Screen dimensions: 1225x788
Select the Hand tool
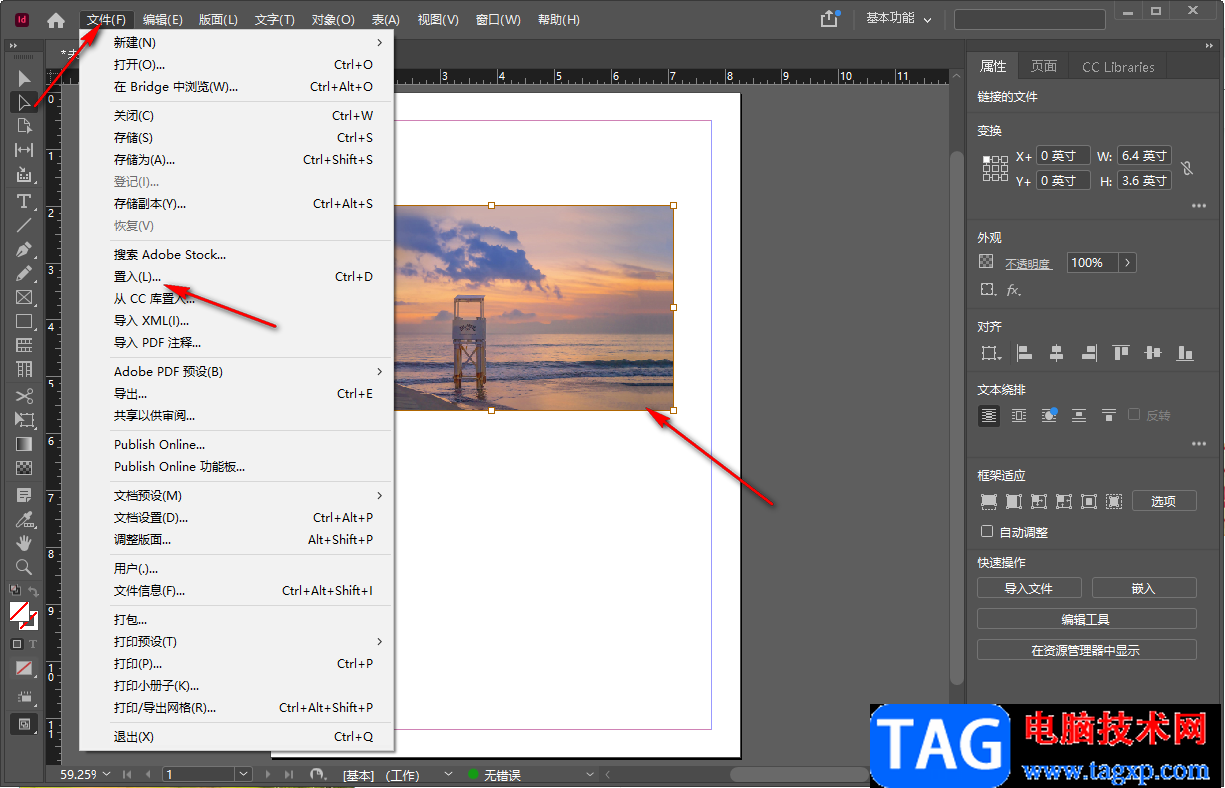24,543
